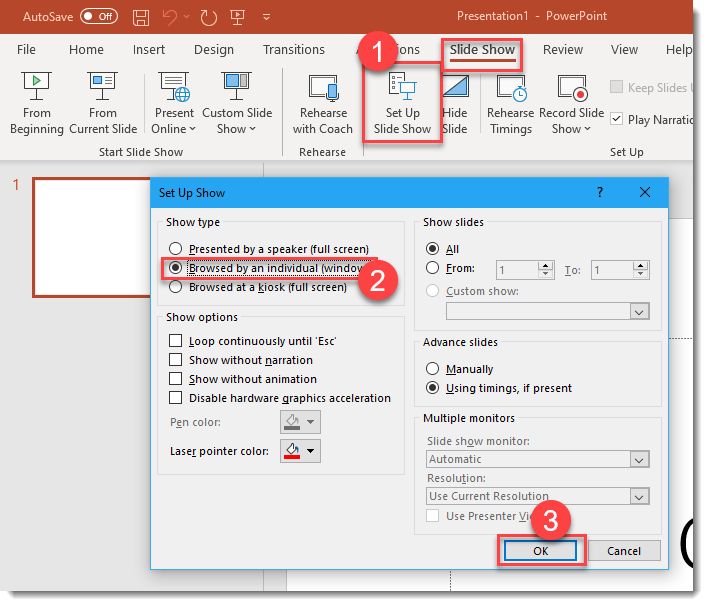This screenshot has width=708, height=606.
Task: Open the Present Online menu
Action: pos(174,103)
